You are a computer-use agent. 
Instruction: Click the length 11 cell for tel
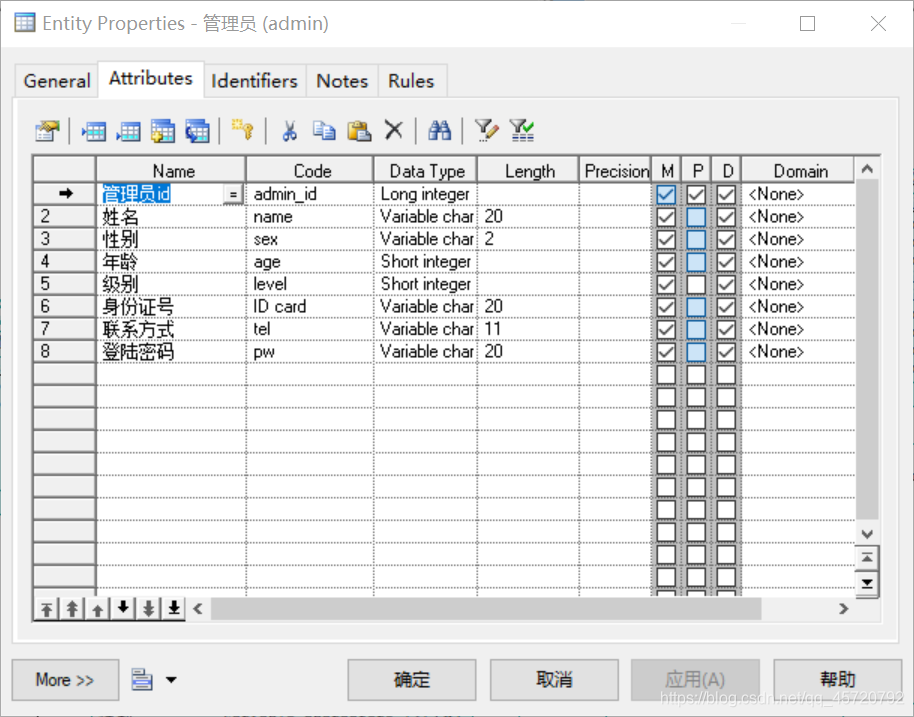tap(528, 329)
